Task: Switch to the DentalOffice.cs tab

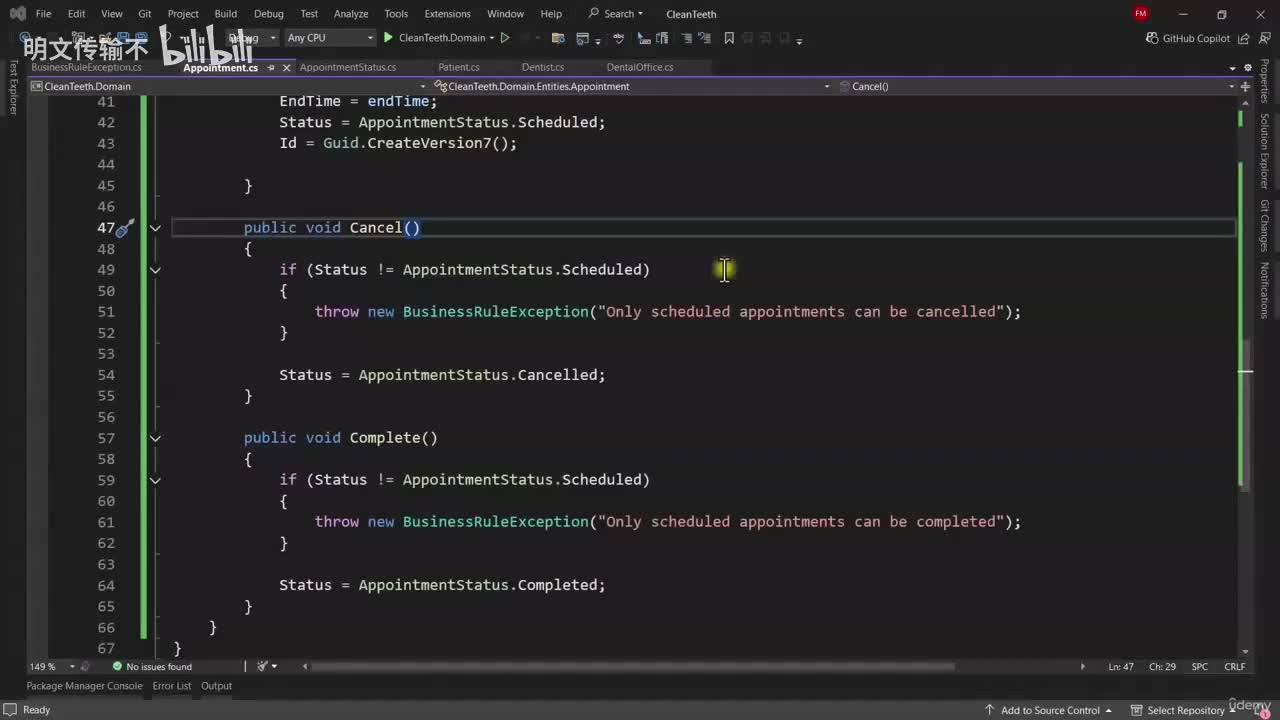Action: point(640,67)
